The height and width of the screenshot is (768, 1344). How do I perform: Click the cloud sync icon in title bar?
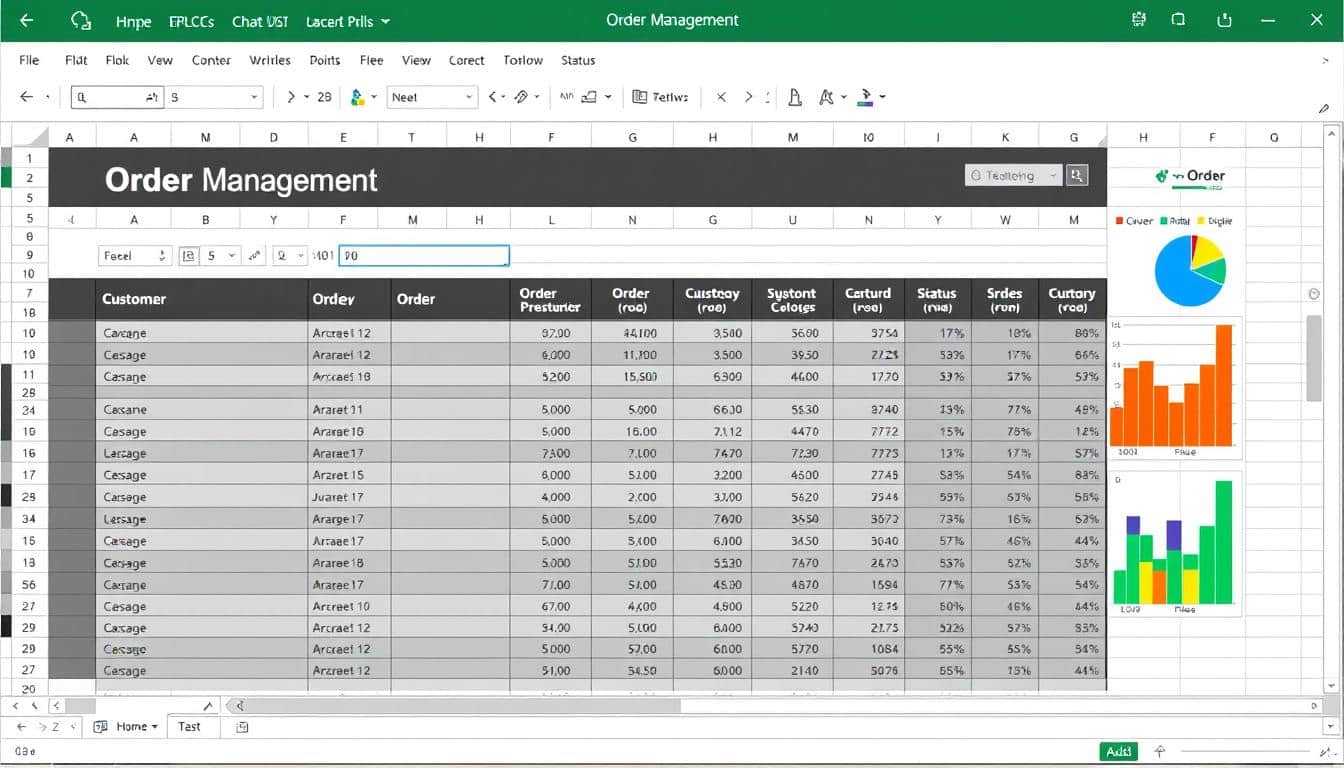82,20
